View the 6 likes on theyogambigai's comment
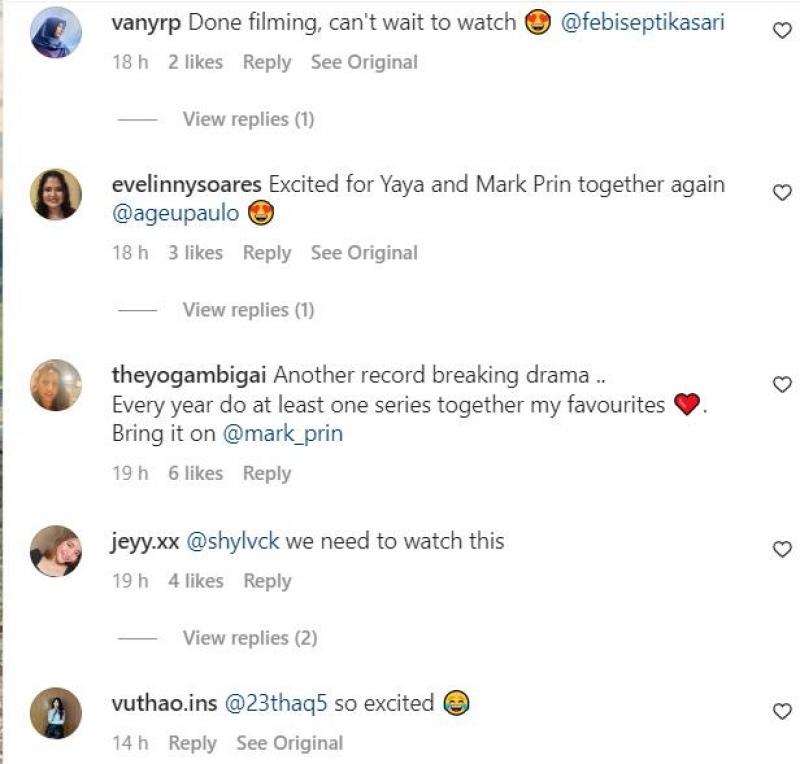 [195, 473]
